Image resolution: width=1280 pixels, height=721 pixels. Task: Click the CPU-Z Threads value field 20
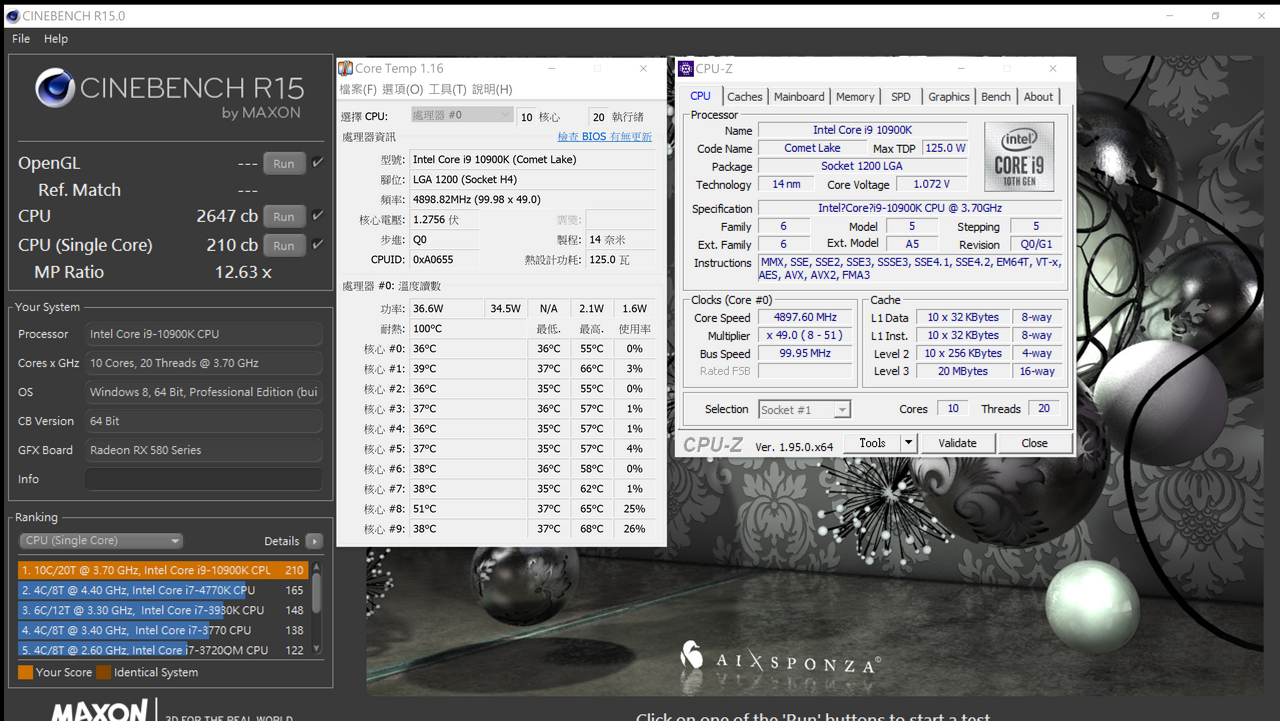(1044, 408)
